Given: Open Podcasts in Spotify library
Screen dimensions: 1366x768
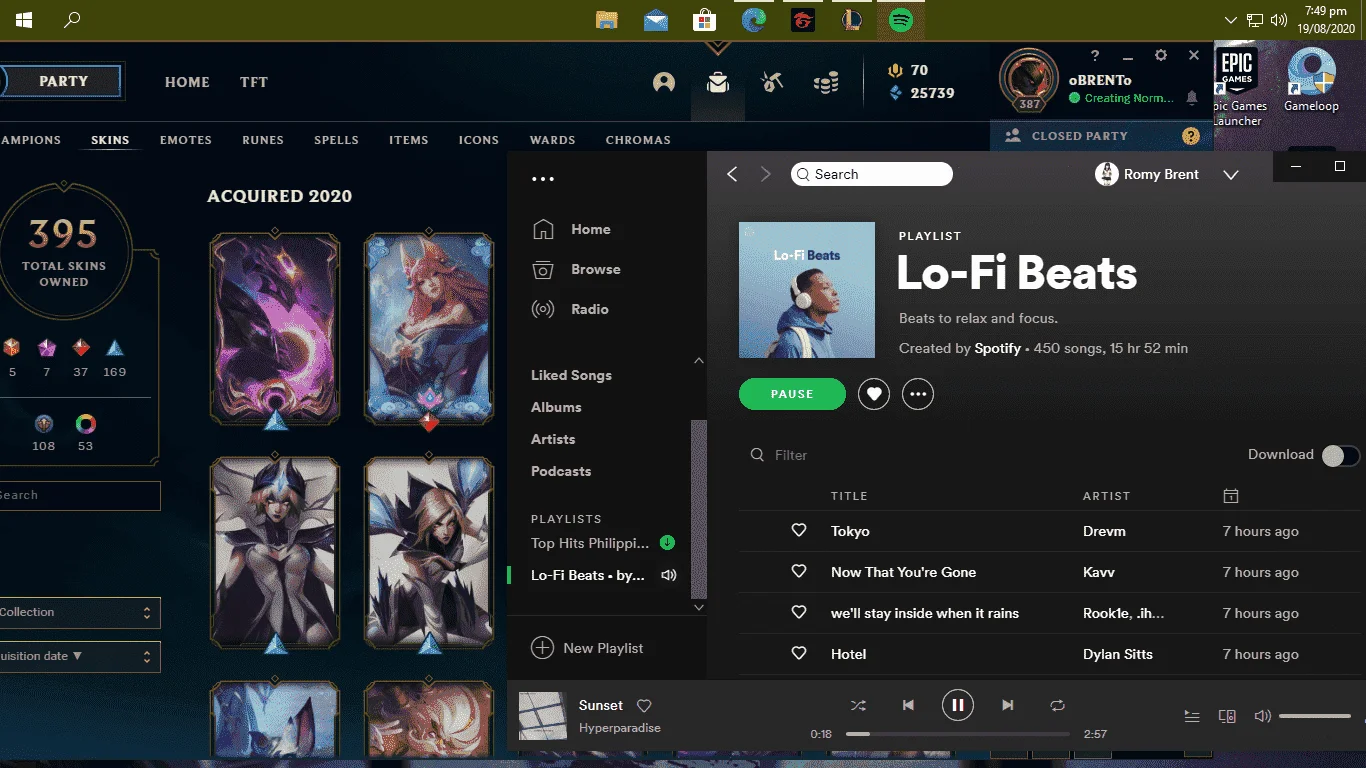Looking at the screenshot, I should tap(561, 471).
